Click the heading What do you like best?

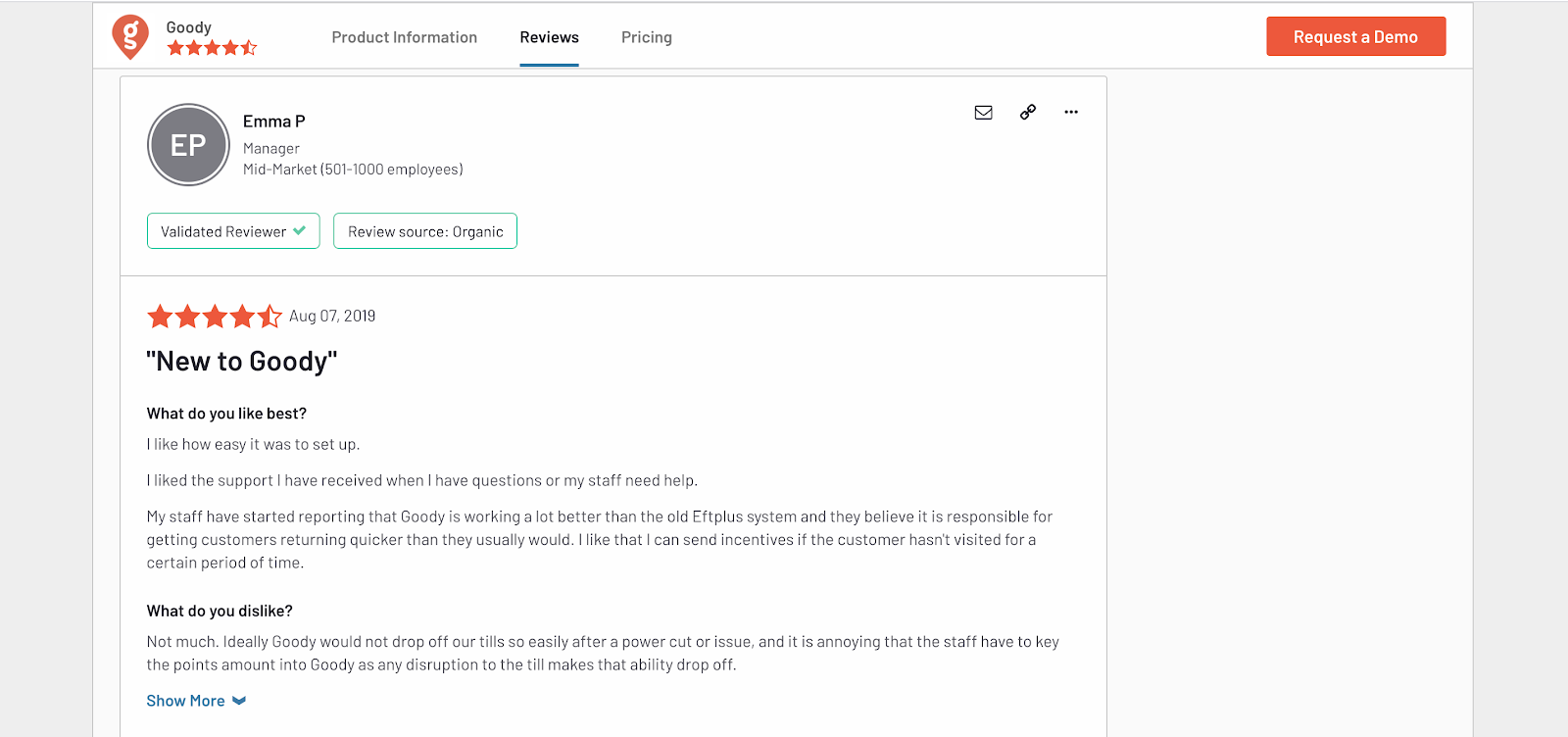pyautogui.click(x=226, y=414)
